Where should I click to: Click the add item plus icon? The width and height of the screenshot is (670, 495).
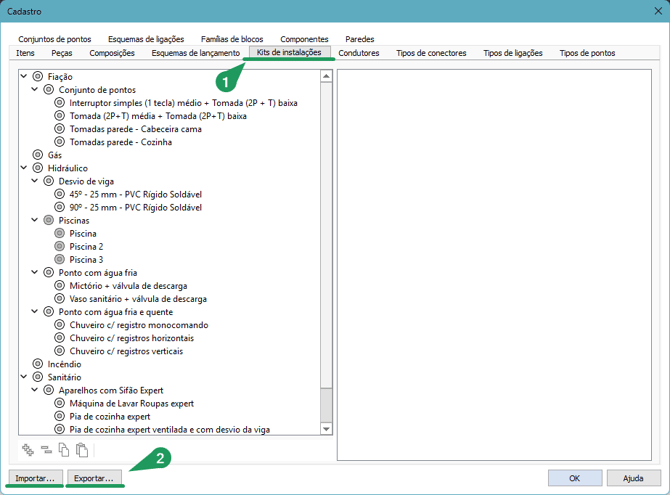[x=28, y=450]
